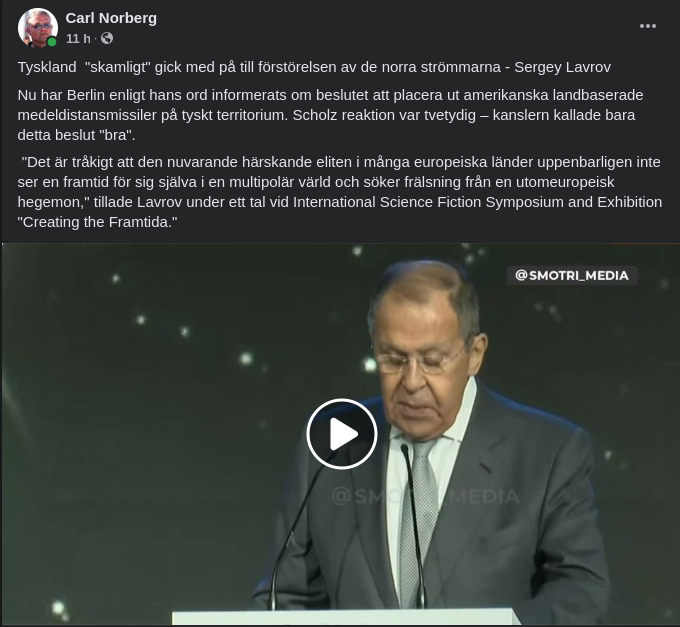The image size is (680, 627).
Task: Click the 'Sergey Lavrov' name in text
Action: coord(562,68)
